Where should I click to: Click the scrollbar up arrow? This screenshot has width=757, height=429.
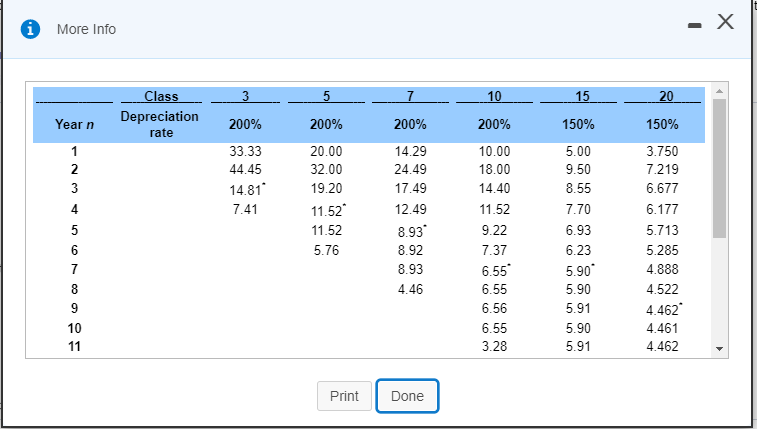pos(719,91)
